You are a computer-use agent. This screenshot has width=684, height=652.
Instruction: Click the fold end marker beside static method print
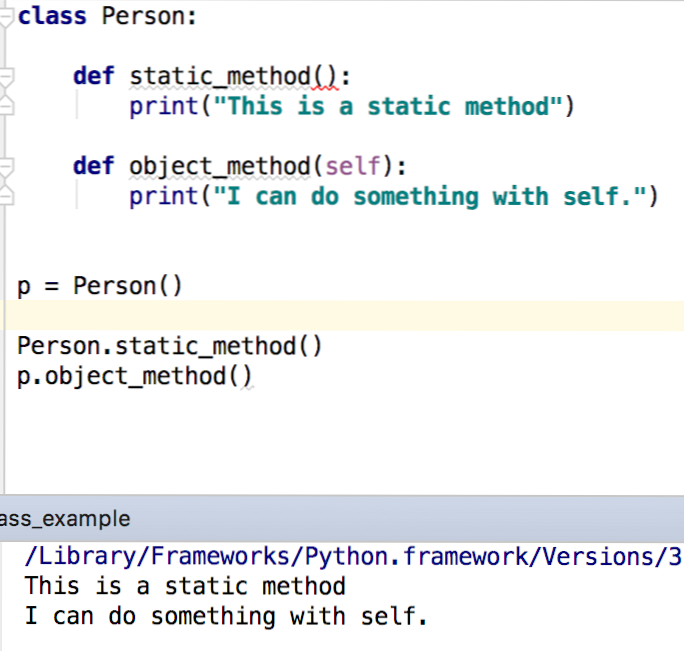(6, 106)
